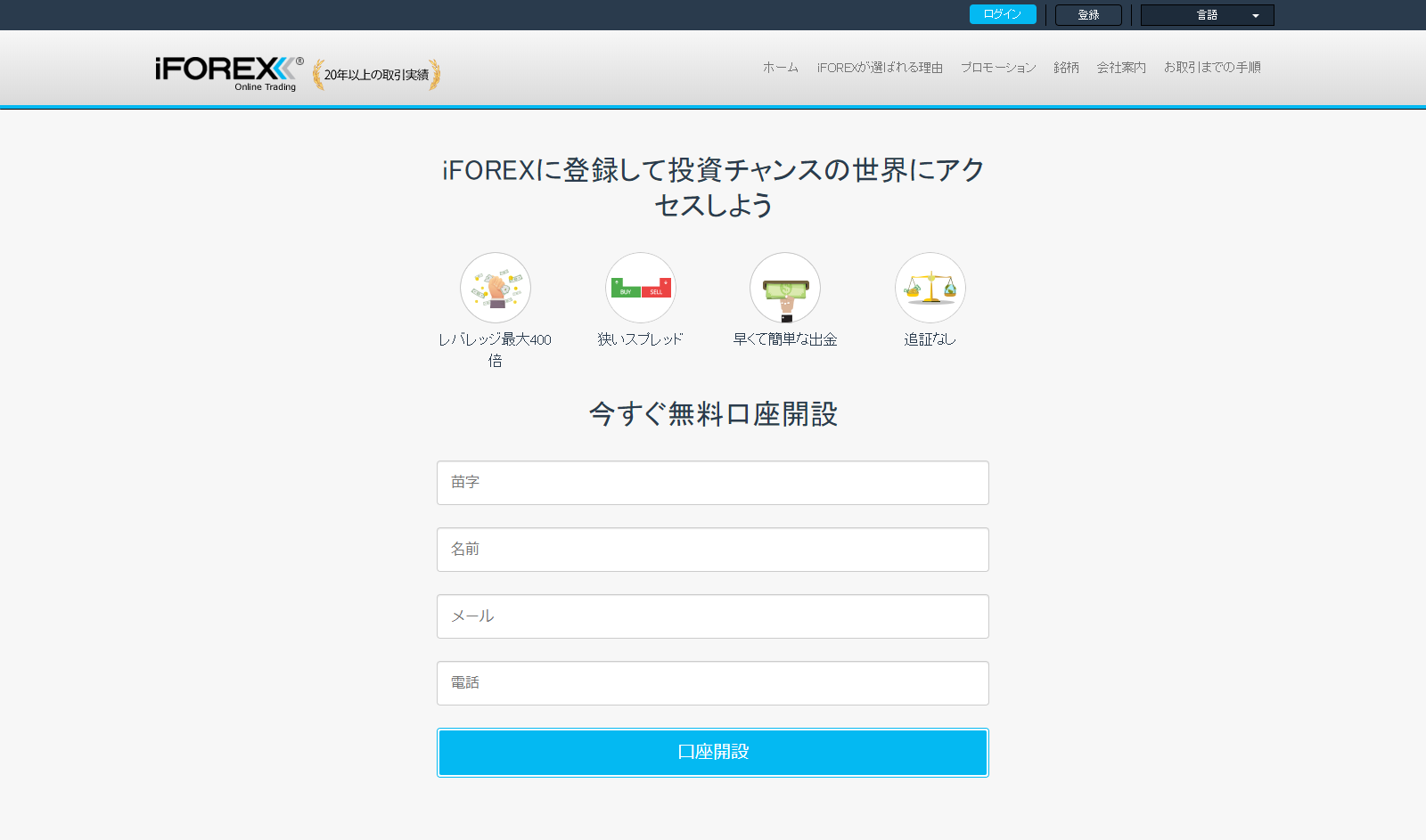Screen dimensions: 1426x840
Task: Click the 口座開設 submit button
Action: click(713, 753)
